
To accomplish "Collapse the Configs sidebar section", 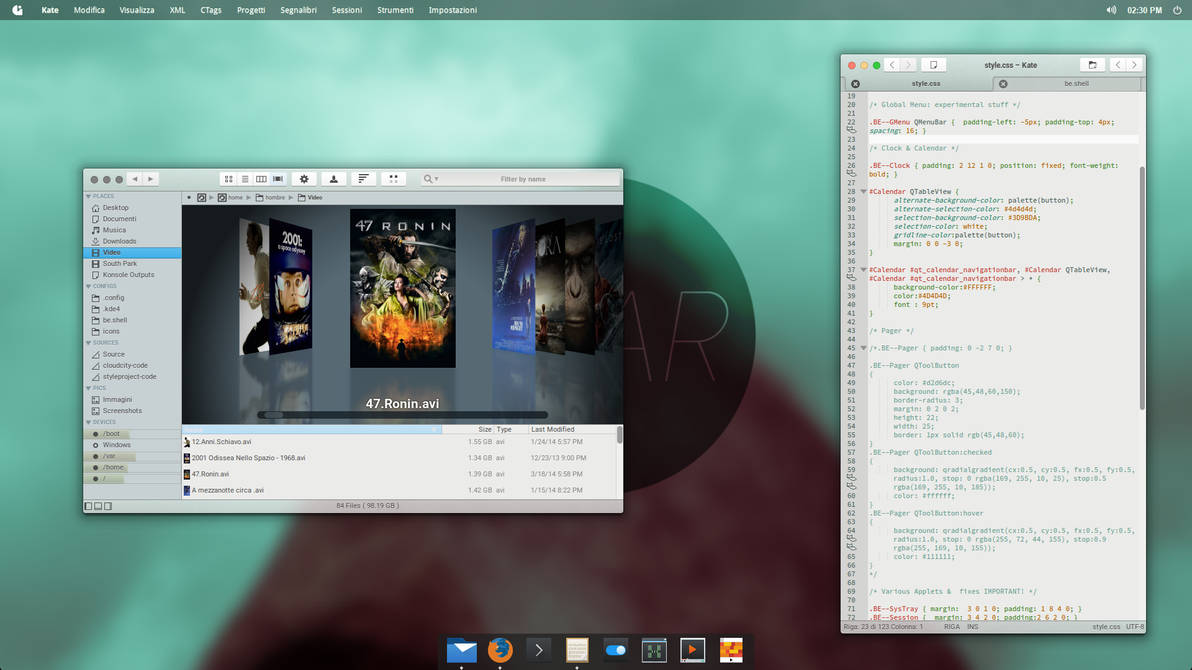I will (88, 287).
